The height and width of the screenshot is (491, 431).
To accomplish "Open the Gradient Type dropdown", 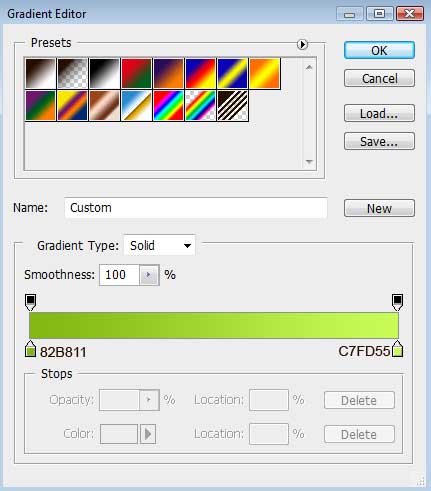I will (159, 246).
